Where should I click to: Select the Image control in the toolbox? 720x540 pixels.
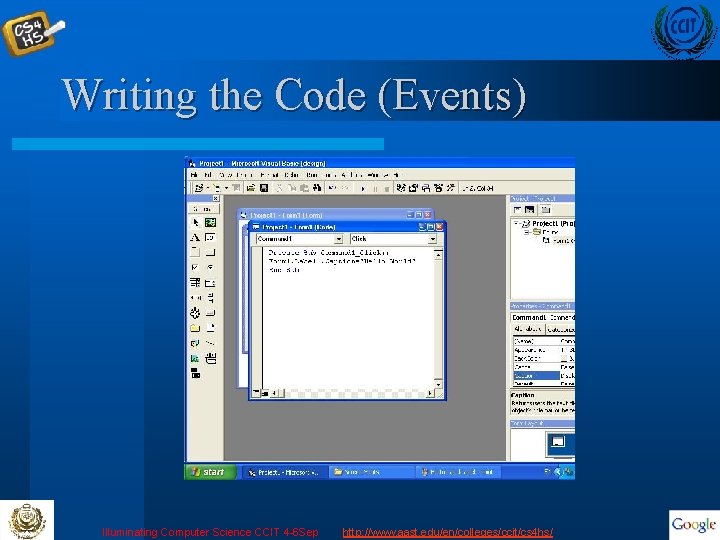click(x=195, y=358)
